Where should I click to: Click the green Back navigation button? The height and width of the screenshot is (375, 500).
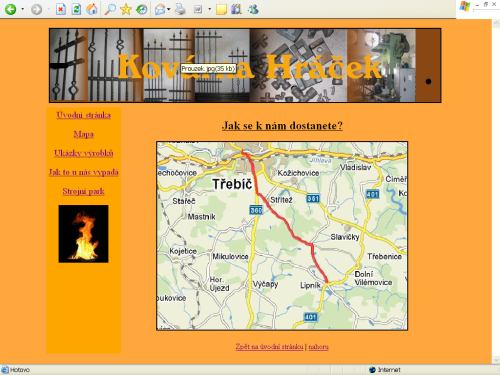[10, 9]
